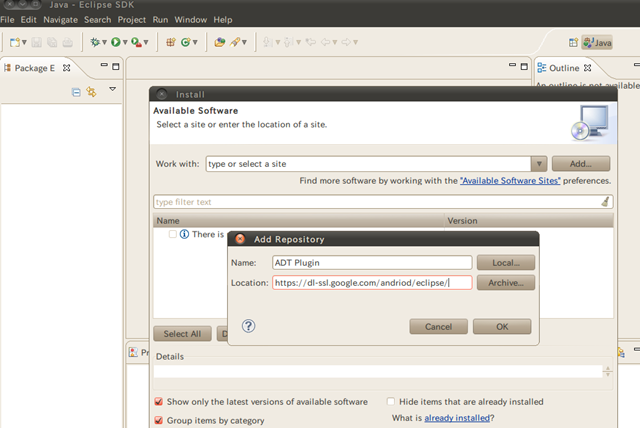Click the Debug bug icon

click(95, 42)
